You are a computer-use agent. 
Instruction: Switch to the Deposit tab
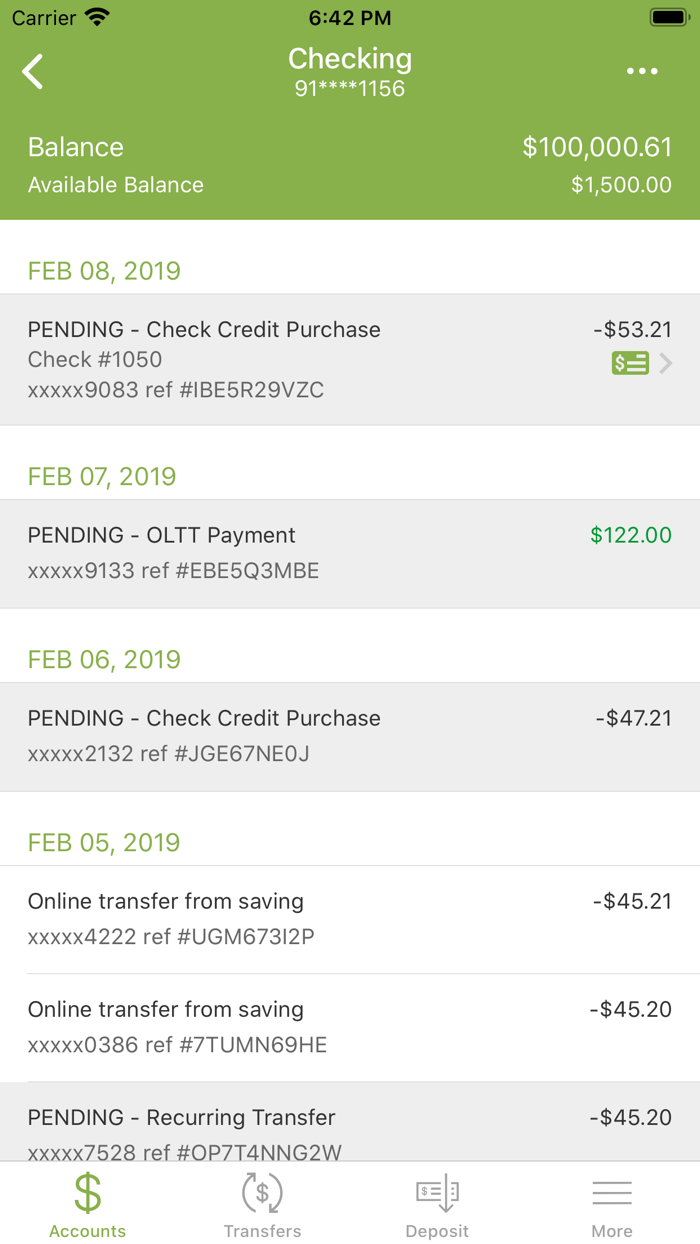[x=437, y=1204]
